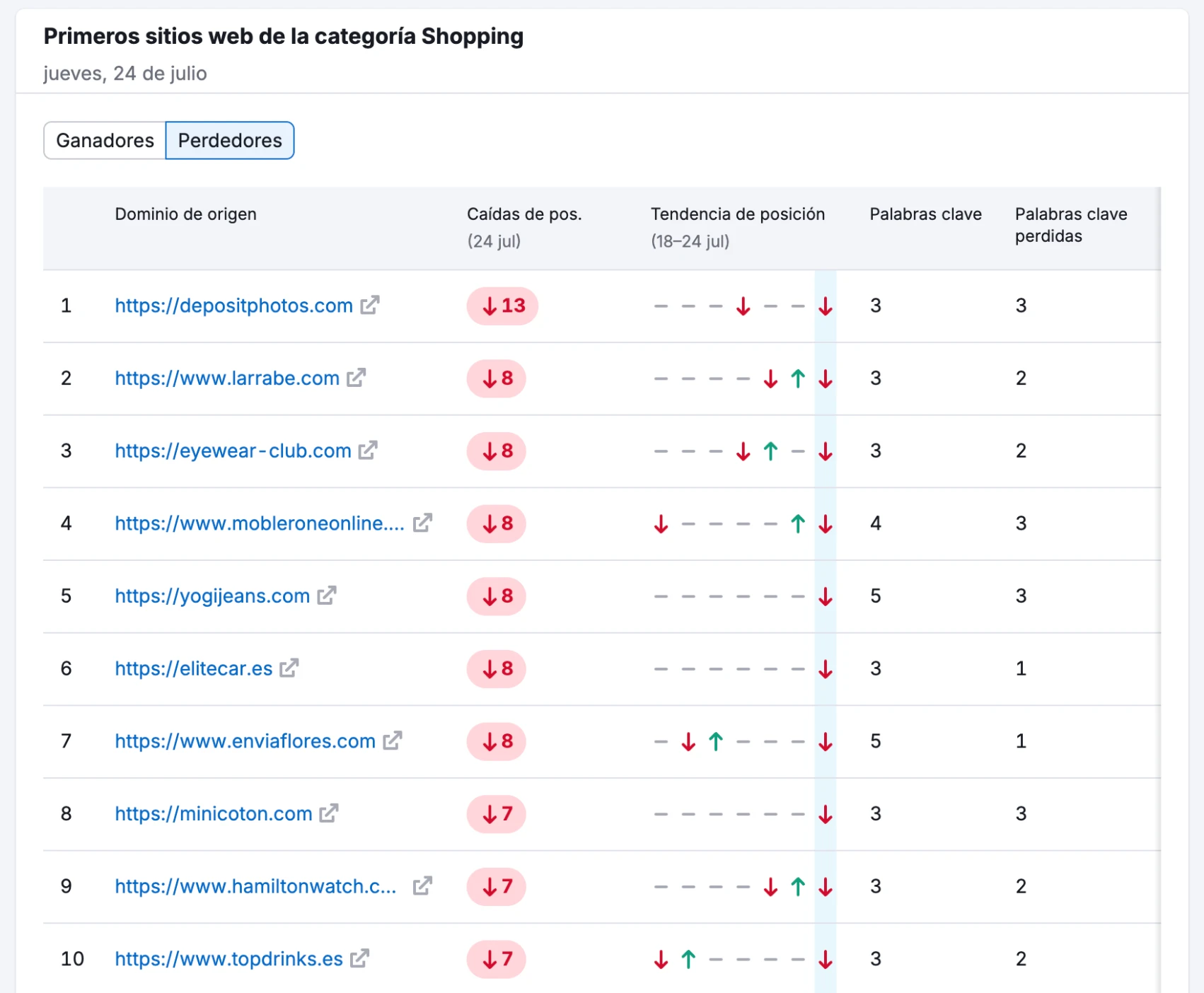
Task: Click the minicoton.com domain link
Action: click(213, 813)
